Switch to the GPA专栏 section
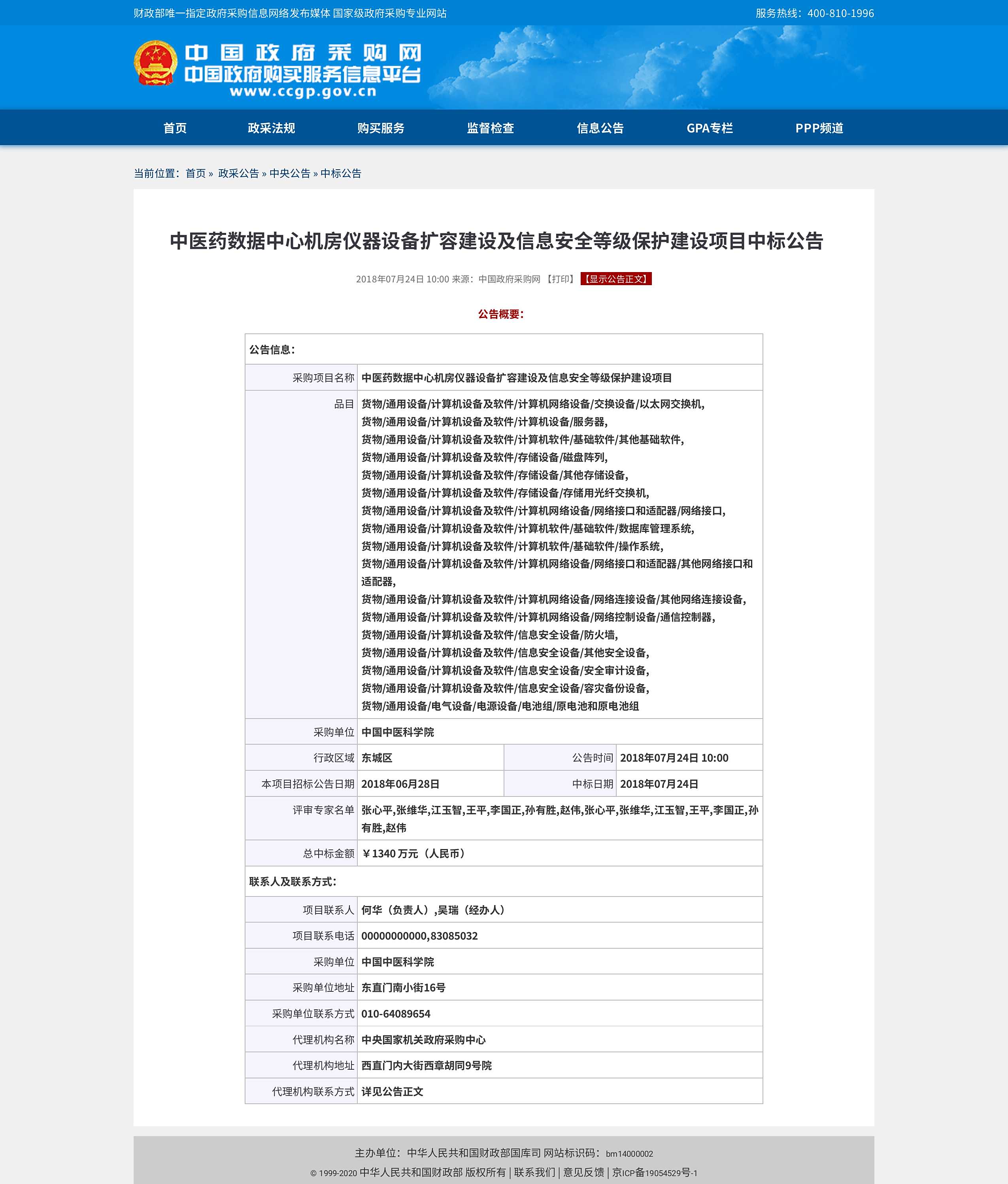Image resolution: width=1008 pixels, height=1184 pixels. click(x=709, y=128)
